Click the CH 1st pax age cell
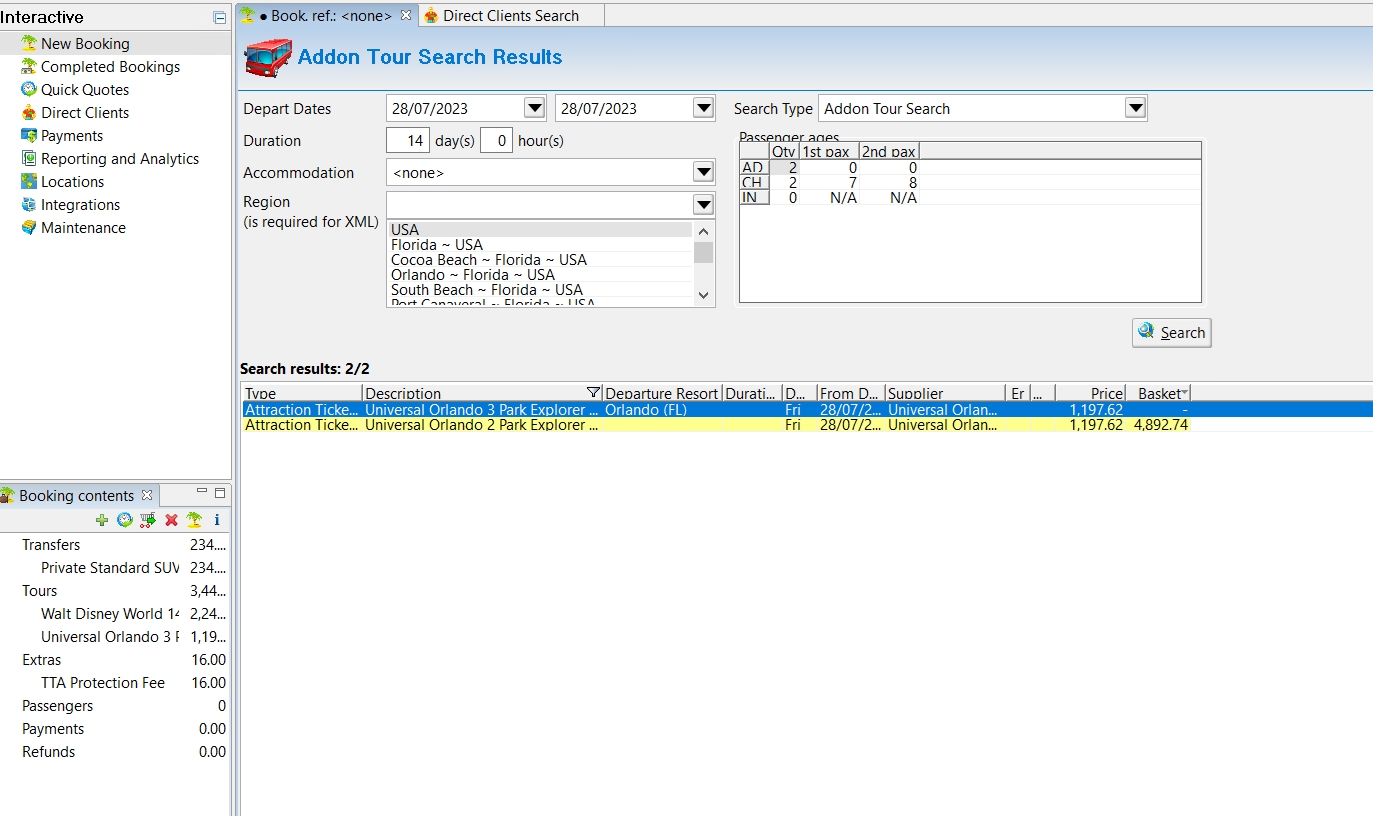1373x816 pixels. coord(830,183)
